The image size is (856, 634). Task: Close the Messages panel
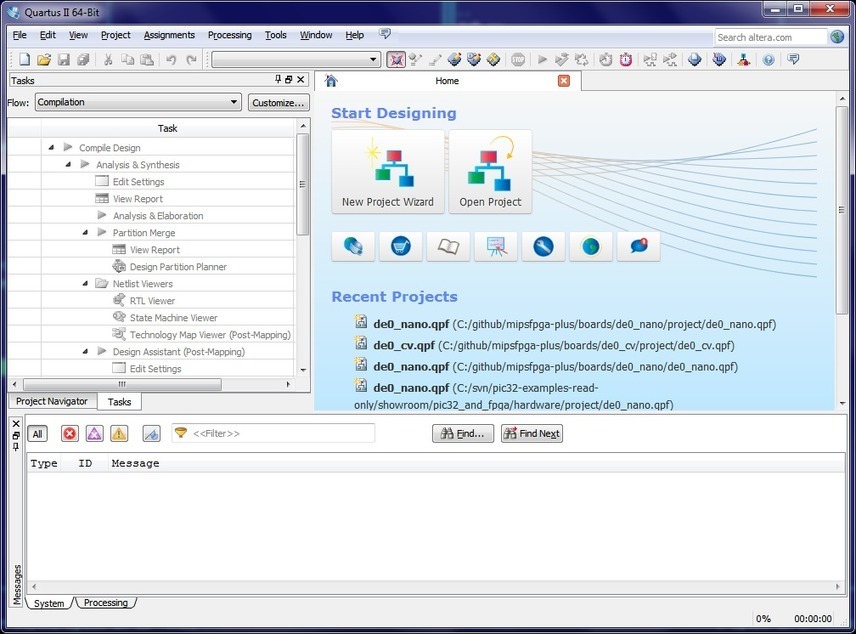16,423
